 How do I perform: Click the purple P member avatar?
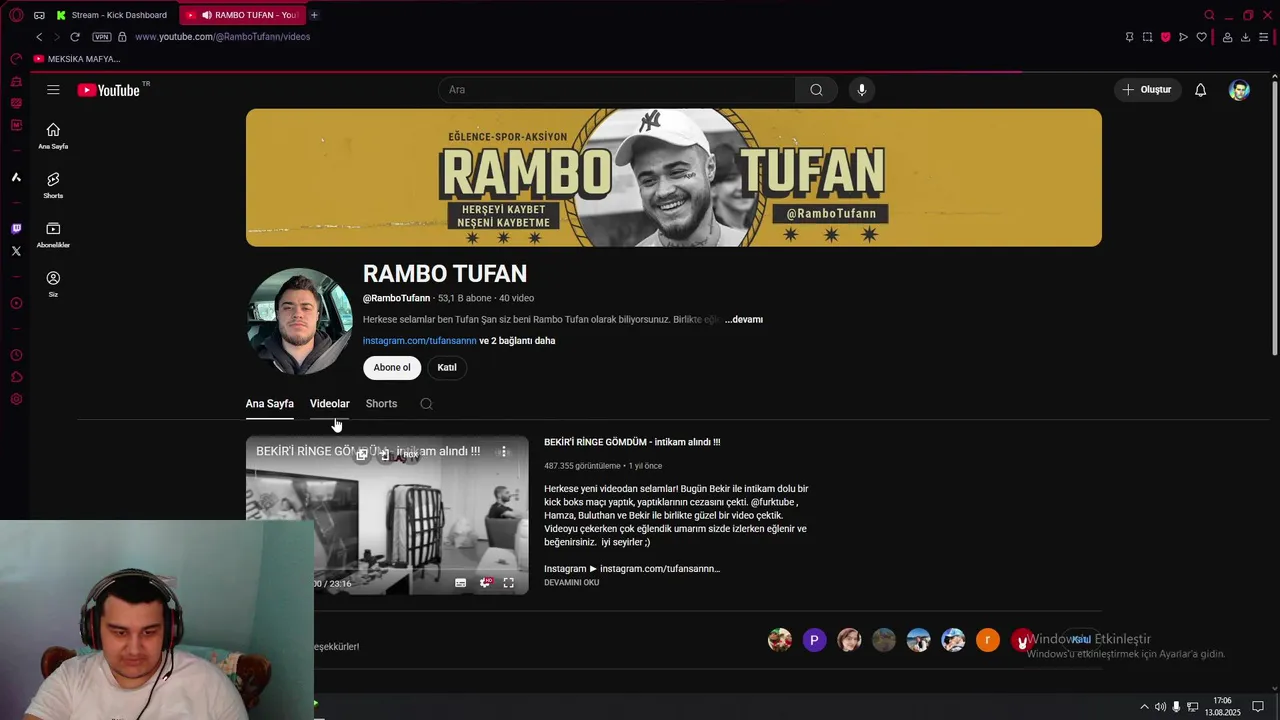[x=814, y=640]
